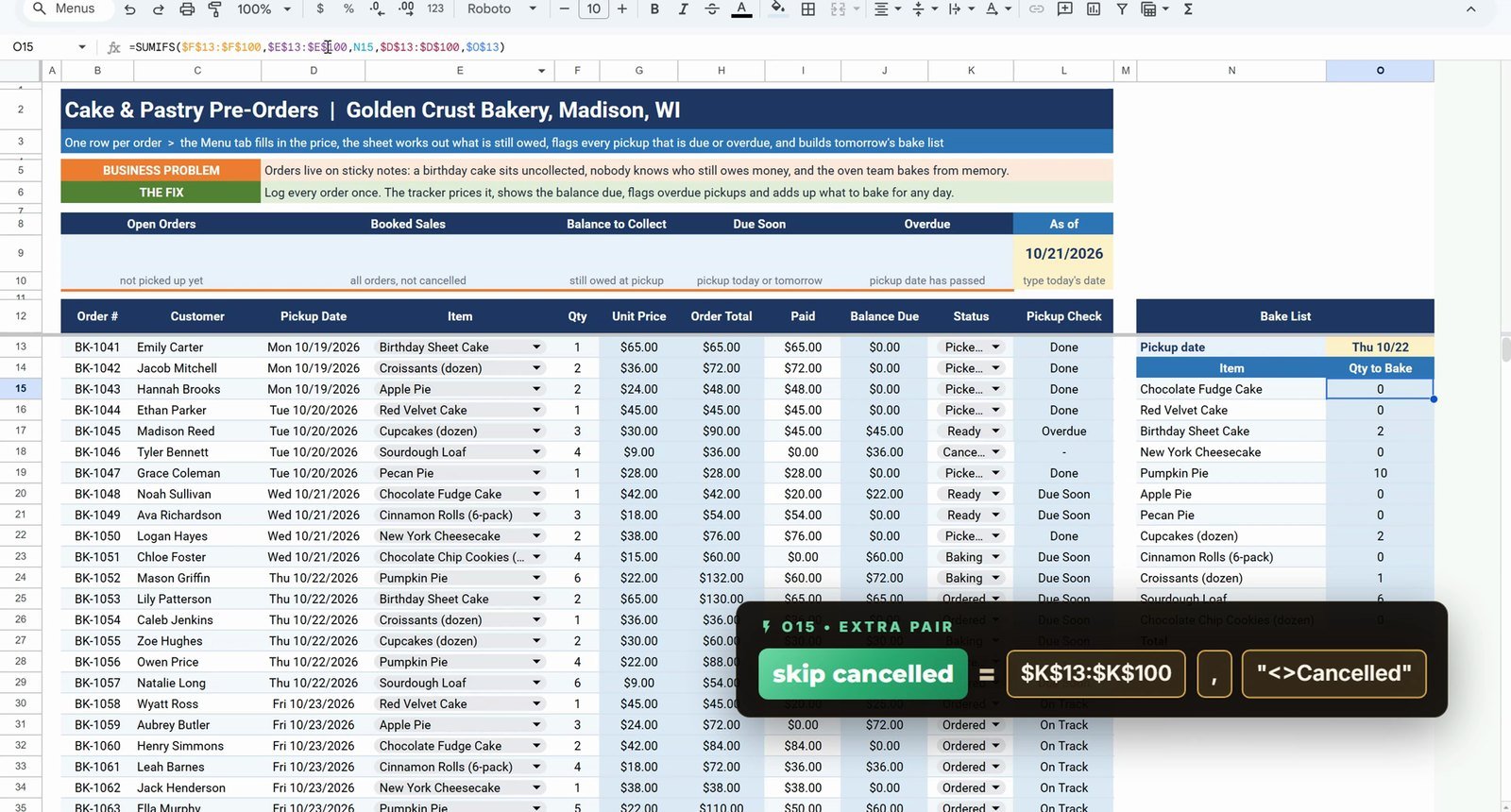
Task: Open the filter views dropdown
Action: point(1154,9)
